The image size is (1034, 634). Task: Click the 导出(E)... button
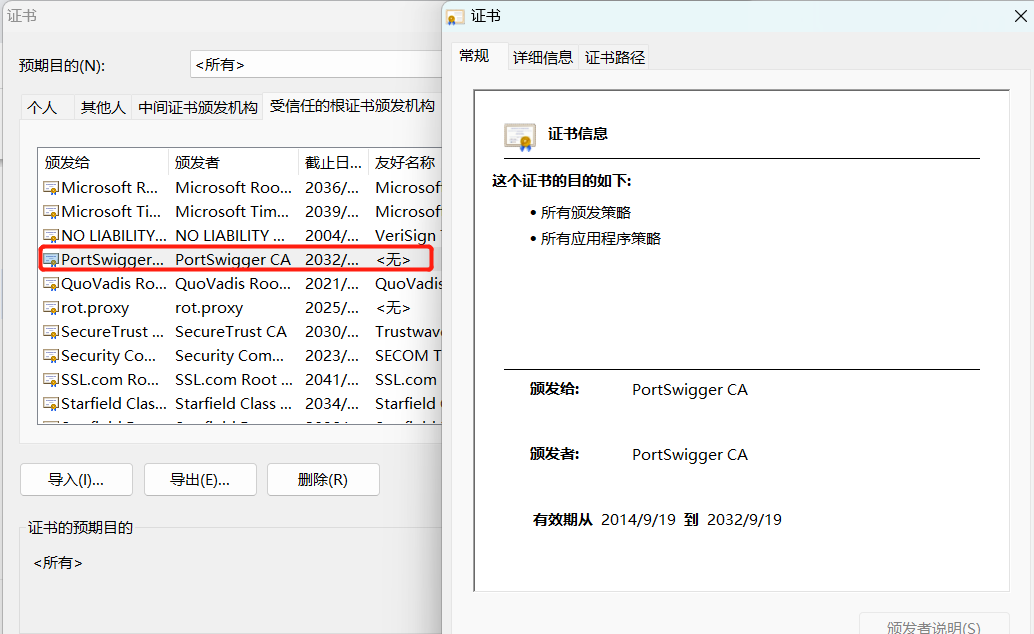point(200,480)
